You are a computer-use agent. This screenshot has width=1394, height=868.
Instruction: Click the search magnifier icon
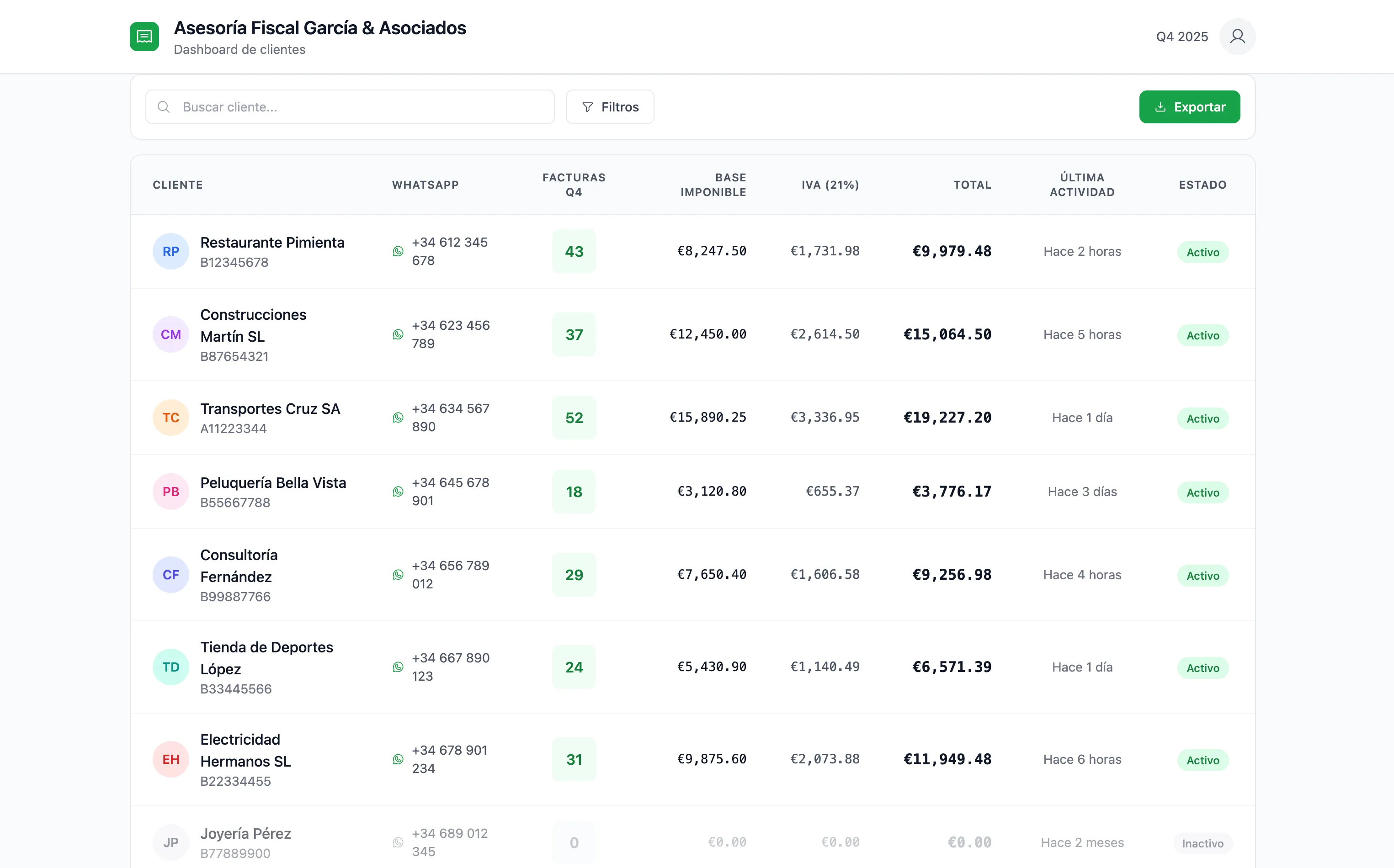click(164, 107)
